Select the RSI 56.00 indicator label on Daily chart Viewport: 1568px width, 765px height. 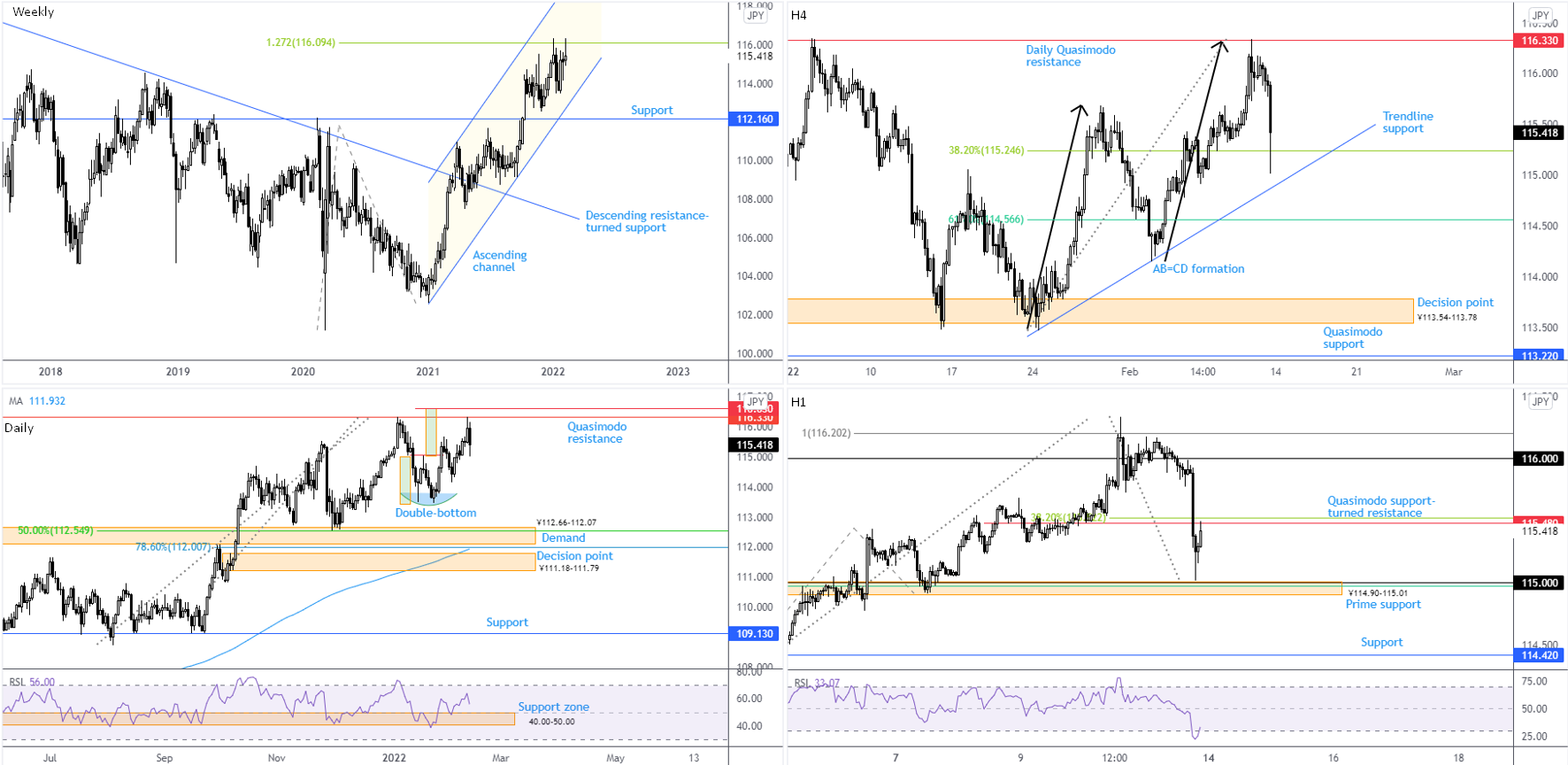(32, 682)
